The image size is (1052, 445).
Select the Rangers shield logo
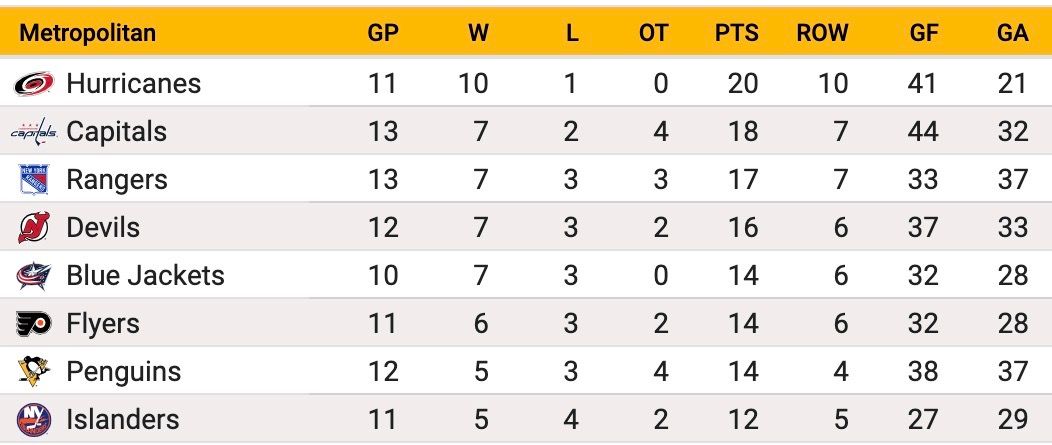(34, 179)
